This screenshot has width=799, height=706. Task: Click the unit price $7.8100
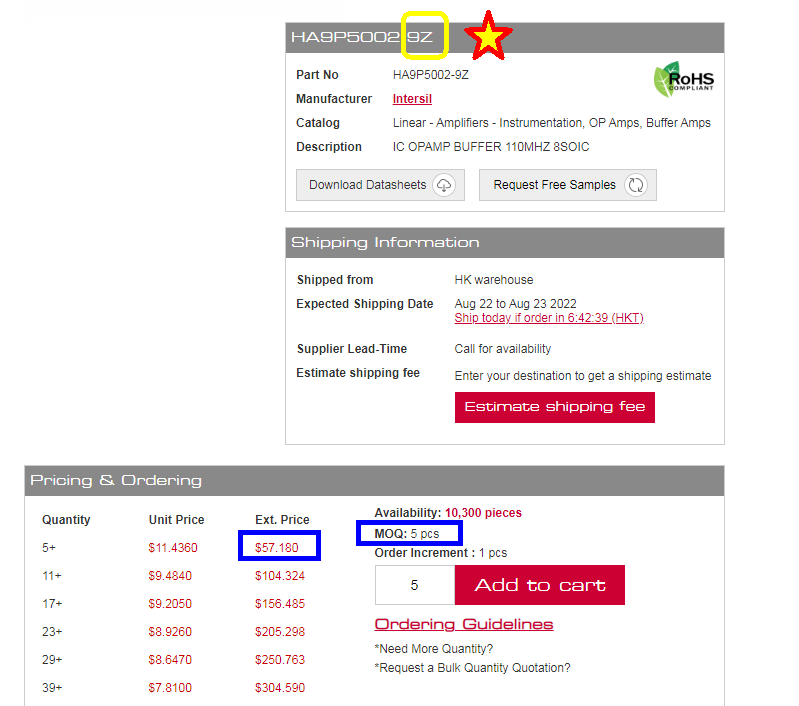170,688
